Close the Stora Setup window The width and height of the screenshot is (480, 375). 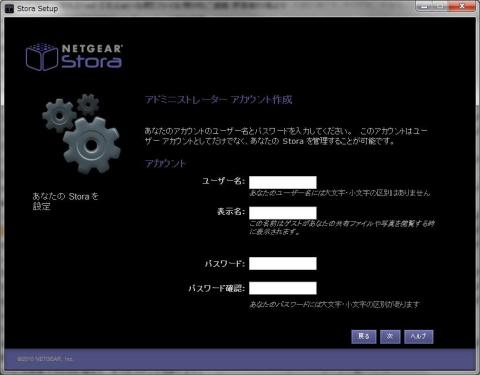tap(462, 6)
